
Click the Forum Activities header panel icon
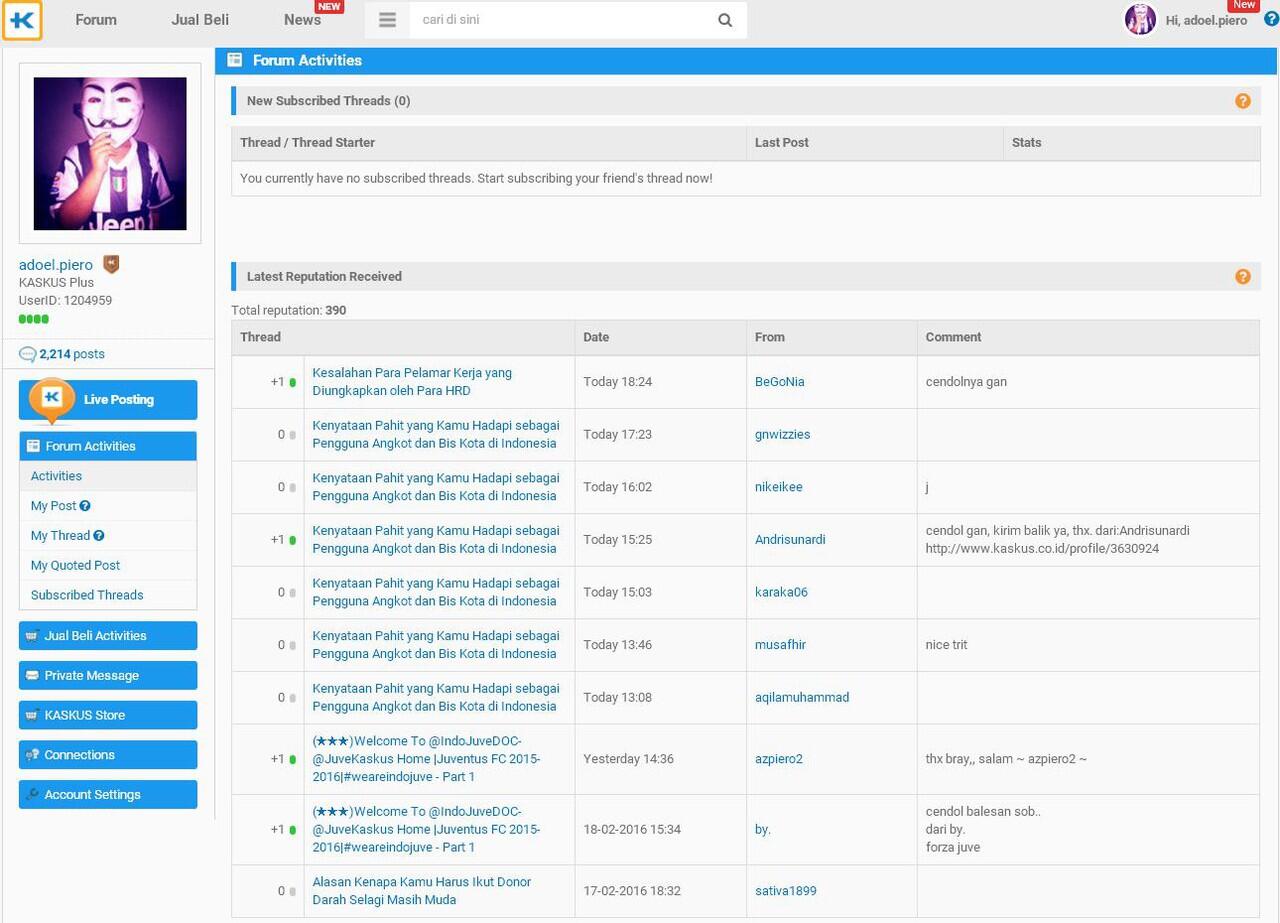point(235,60)
